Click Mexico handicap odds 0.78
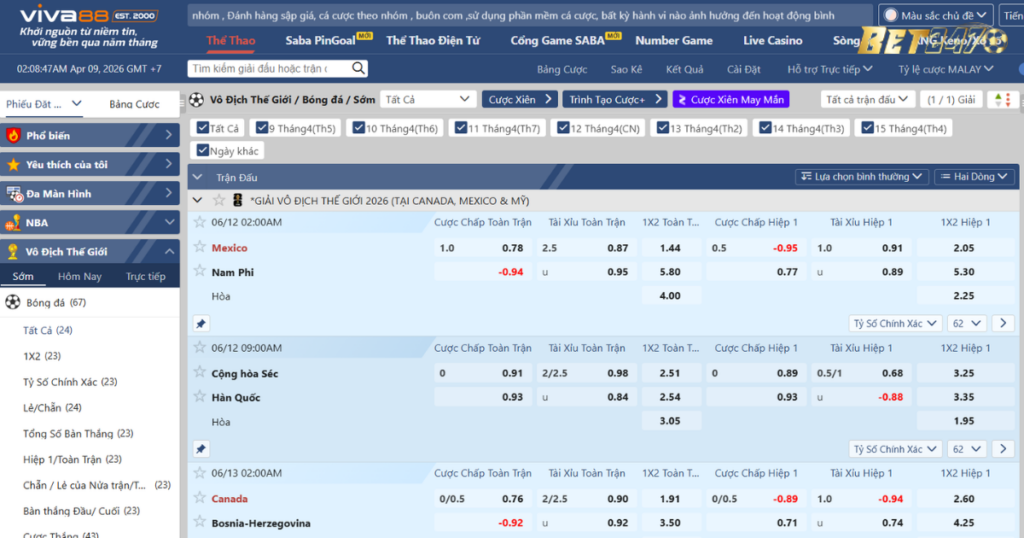The image size is (1024, 538). pyautogui.click(x=512, y=248)
